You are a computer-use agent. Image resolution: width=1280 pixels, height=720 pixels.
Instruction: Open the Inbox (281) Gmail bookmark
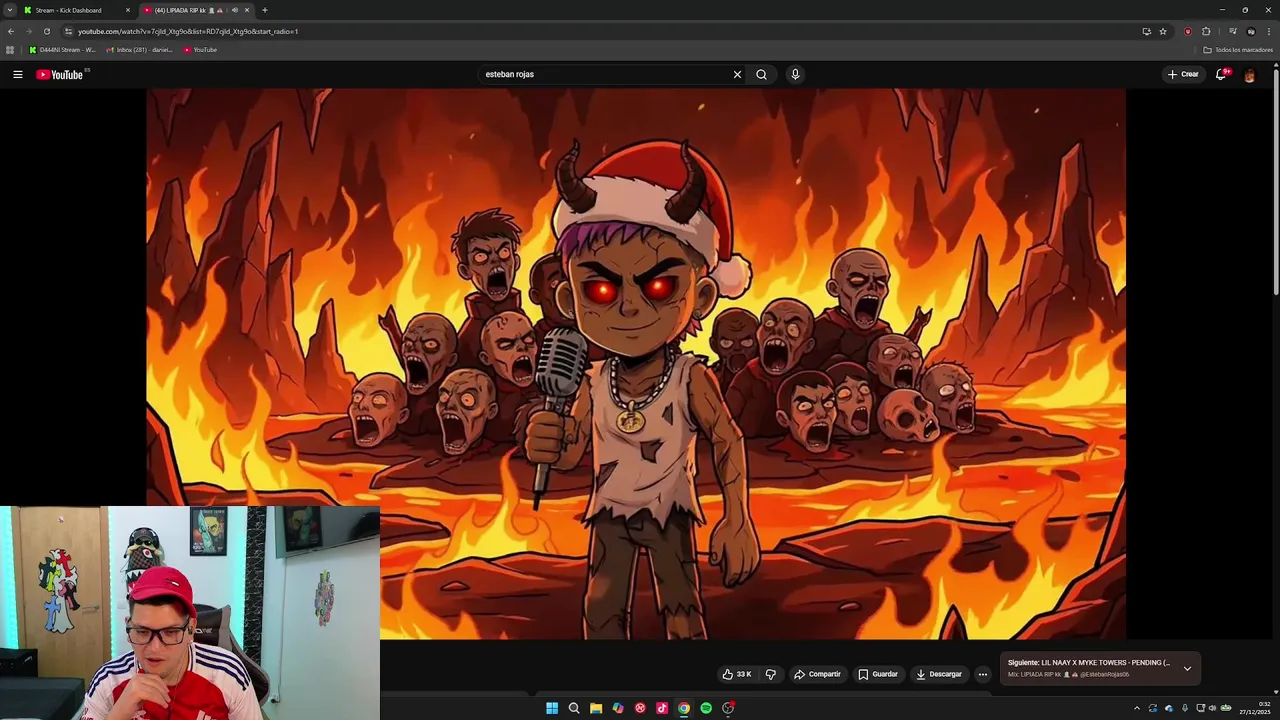[140, 50]
